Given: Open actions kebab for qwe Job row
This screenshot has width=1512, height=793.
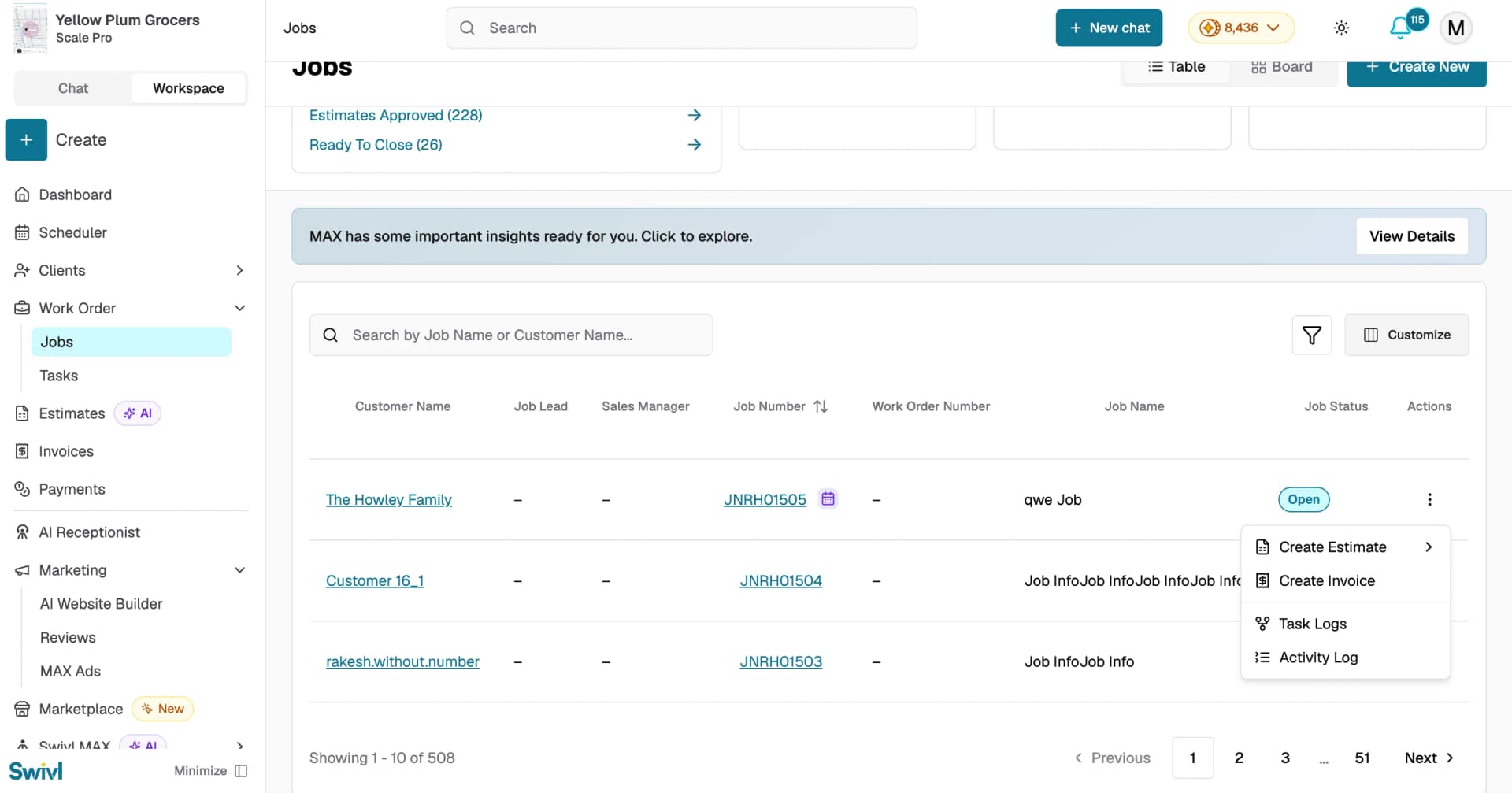Looking at the screenshot, I should click(1429, 499).
